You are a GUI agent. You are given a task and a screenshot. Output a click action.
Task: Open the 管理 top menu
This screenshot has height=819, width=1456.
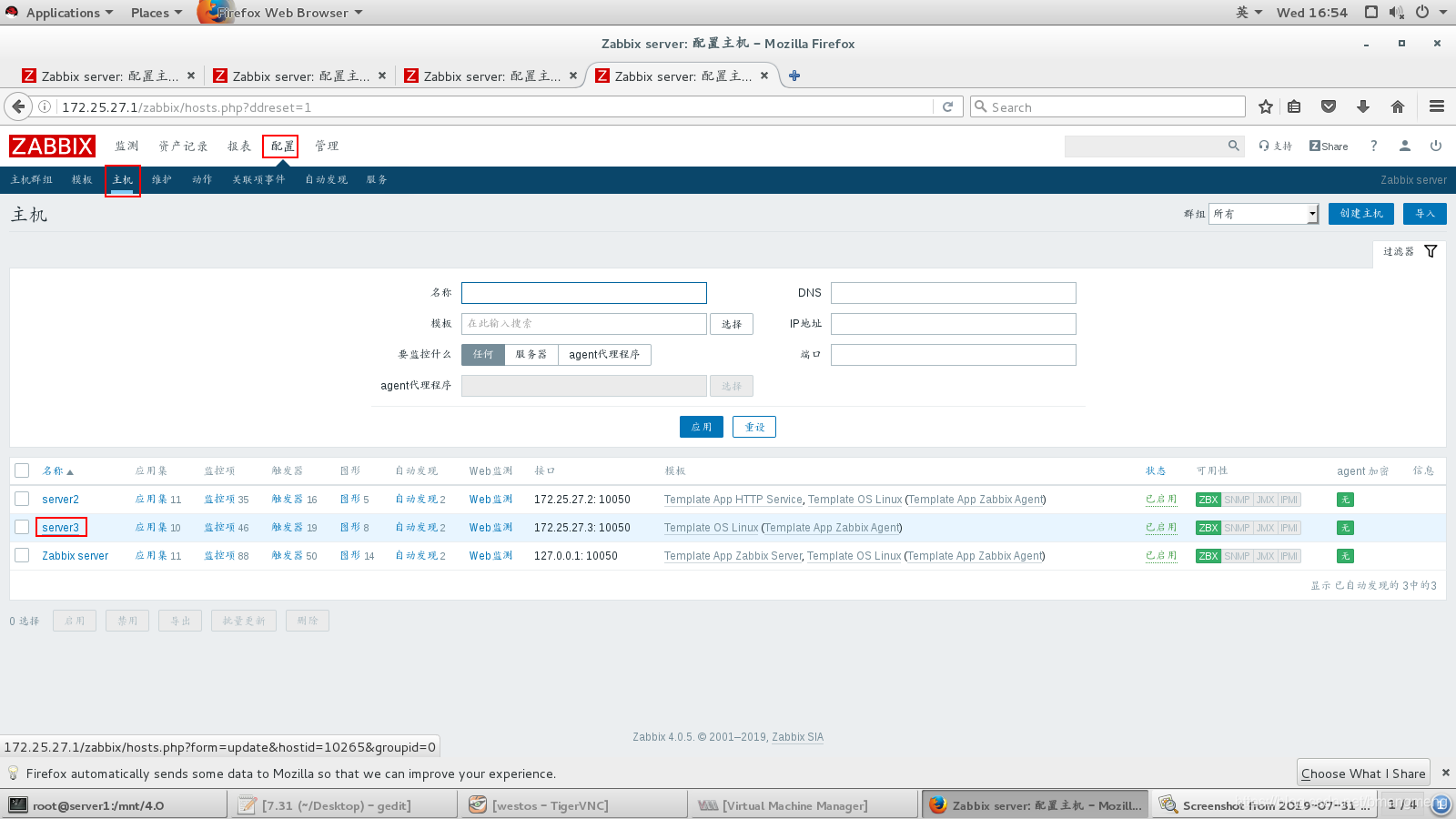point(327,146)
